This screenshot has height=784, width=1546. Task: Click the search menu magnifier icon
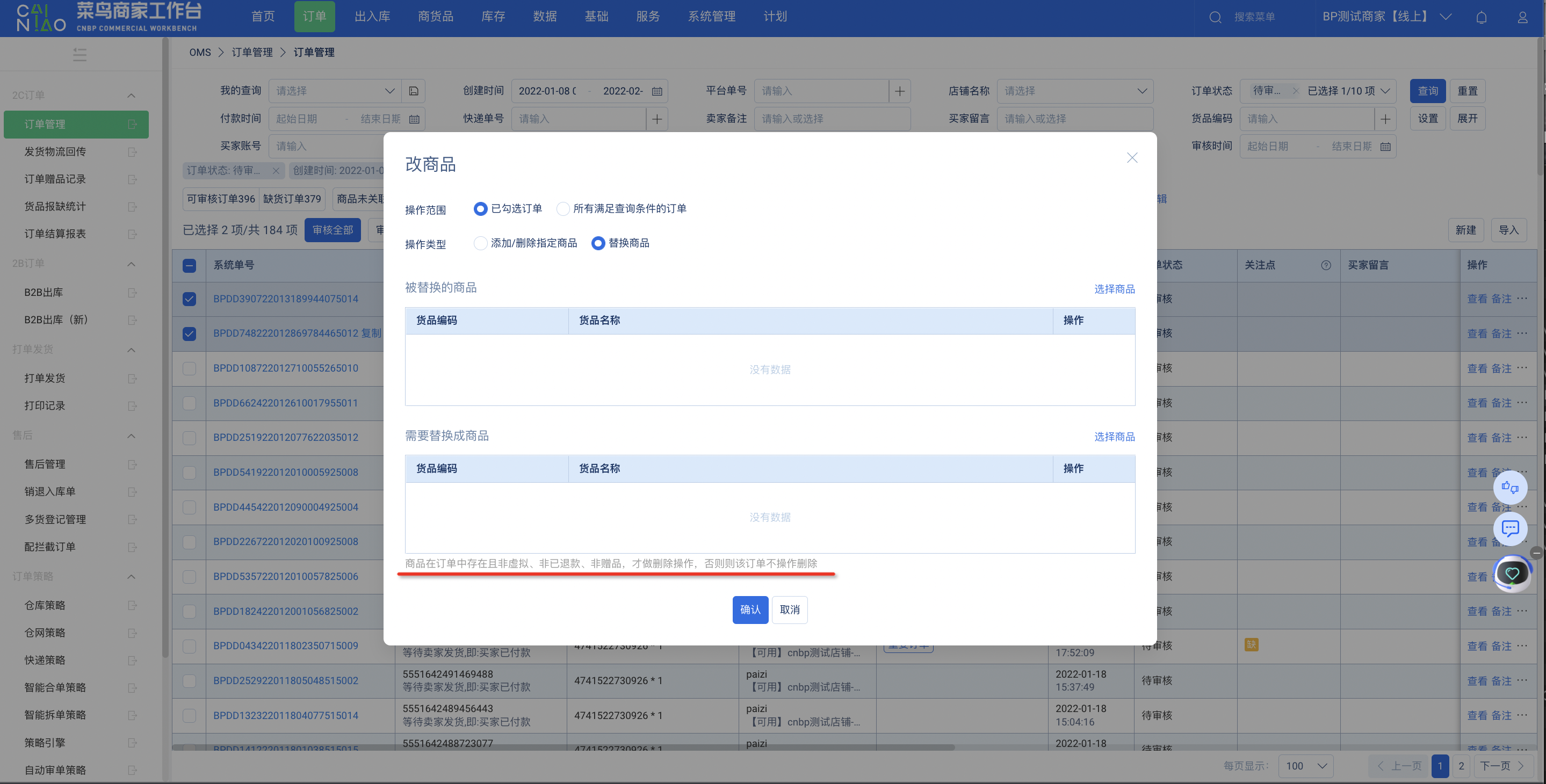click(1215, 17)
